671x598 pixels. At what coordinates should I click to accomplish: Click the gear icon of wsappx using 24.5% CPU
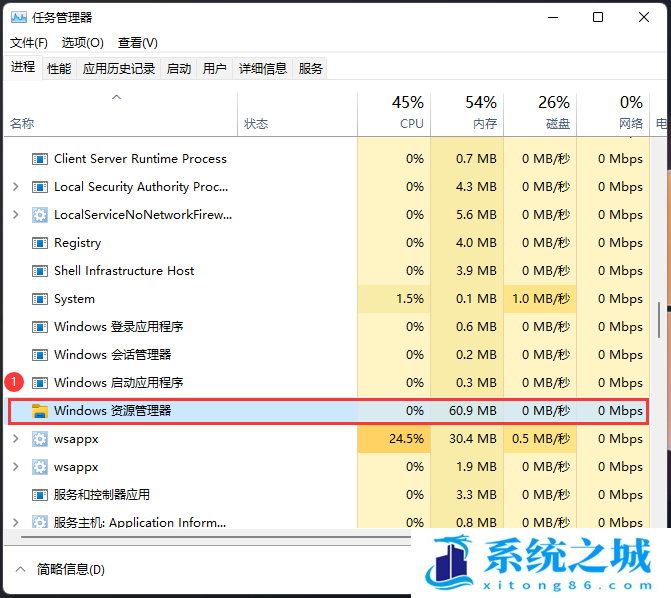[40, 439]
